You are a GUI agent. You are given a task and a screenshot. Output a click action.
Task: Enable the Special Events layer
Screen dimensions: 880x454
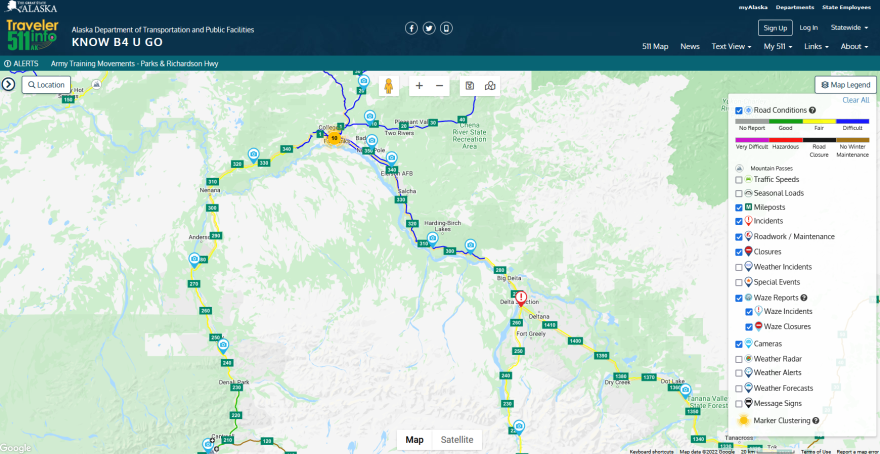739,282
